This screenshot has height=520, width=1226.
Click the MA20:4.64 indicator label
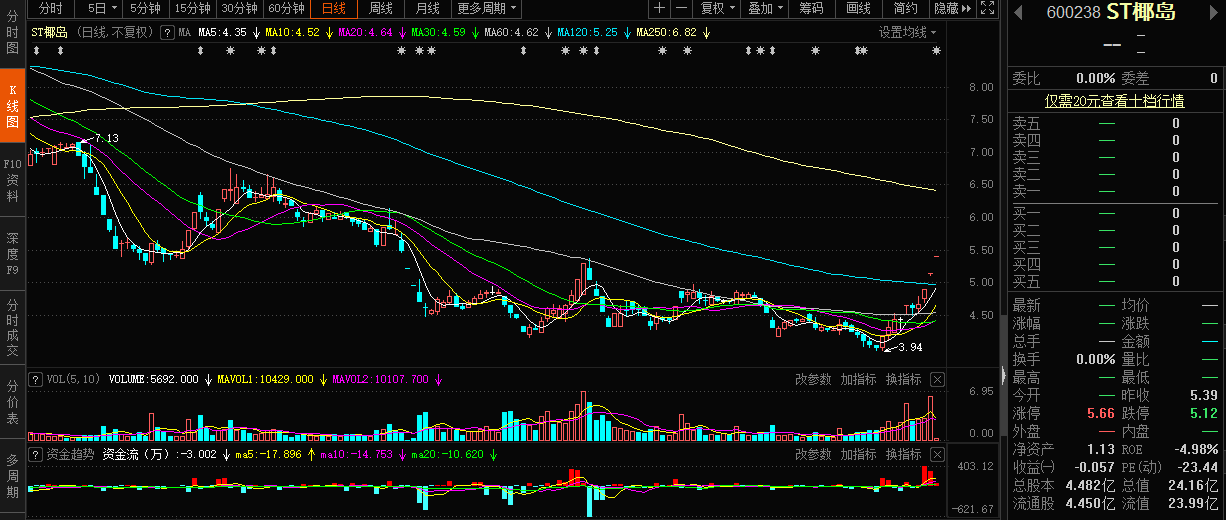[x=365, y=33]
